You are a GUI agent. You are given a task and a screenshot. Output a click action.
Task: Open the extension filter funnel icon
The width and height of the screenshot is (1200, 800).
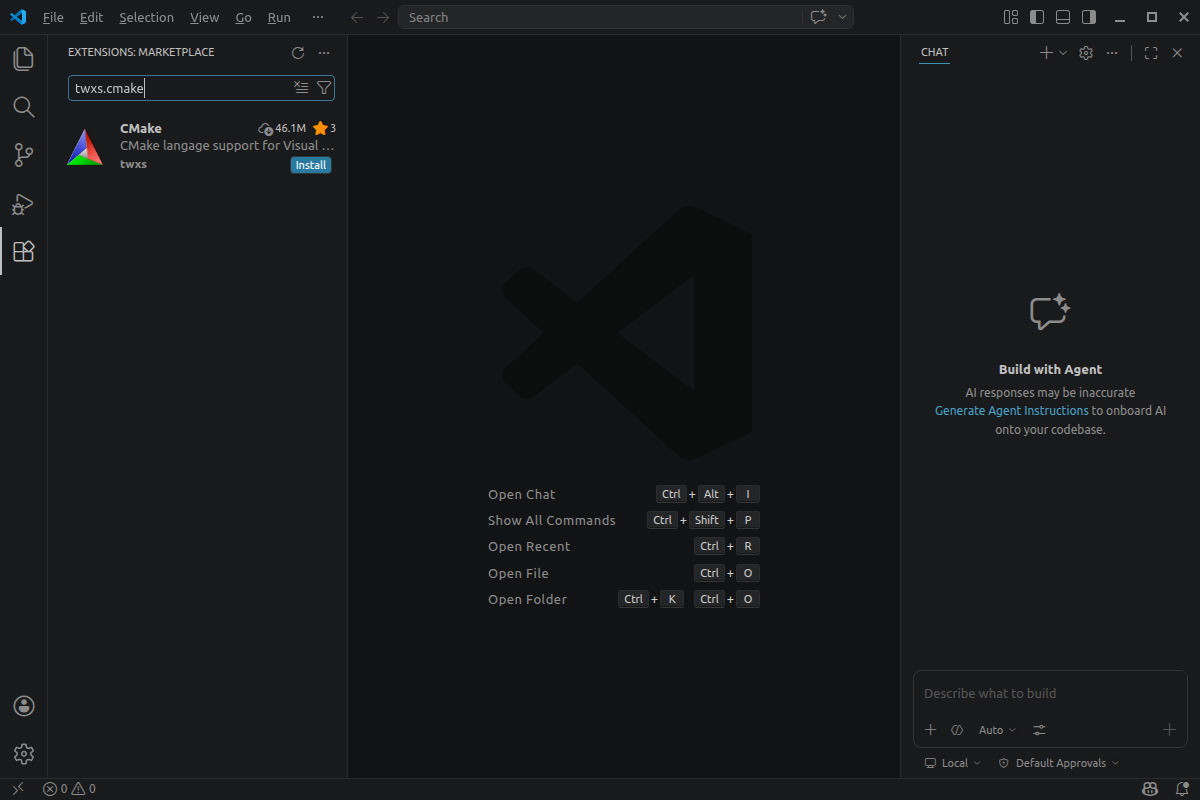(x=323, y=88)
